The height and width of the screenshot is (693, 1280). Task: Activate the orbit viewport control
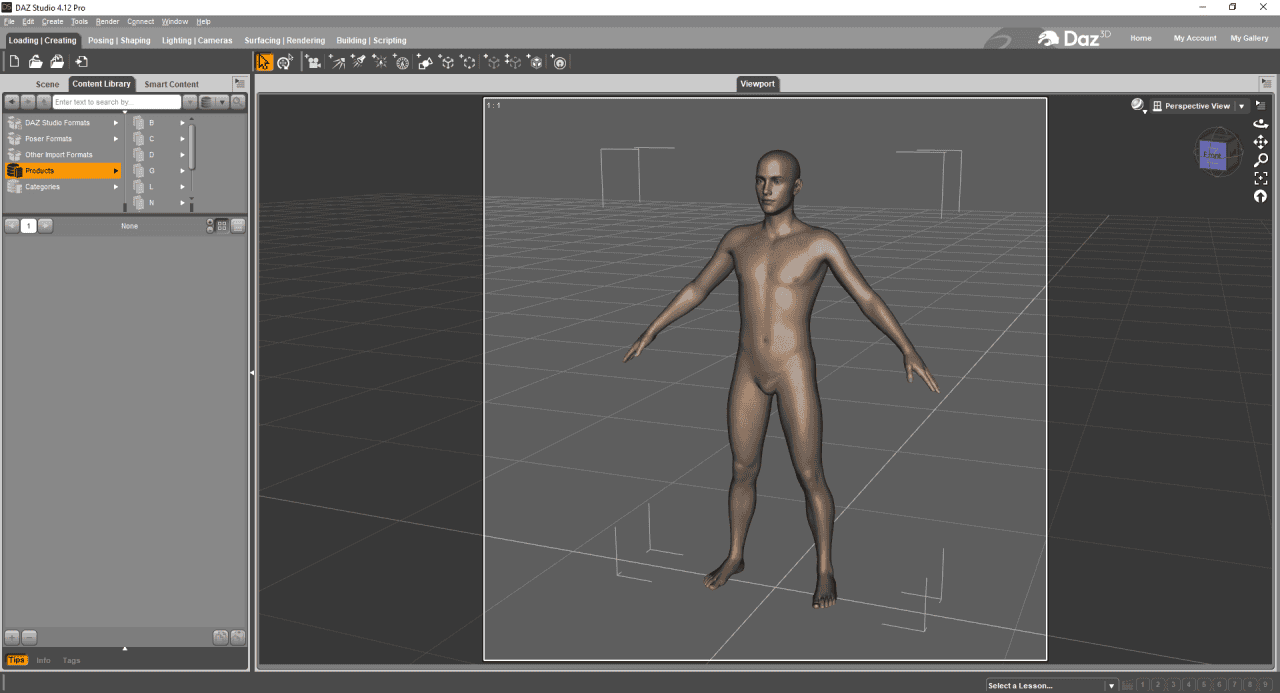pyautogui.click(x=1261, y=124)
